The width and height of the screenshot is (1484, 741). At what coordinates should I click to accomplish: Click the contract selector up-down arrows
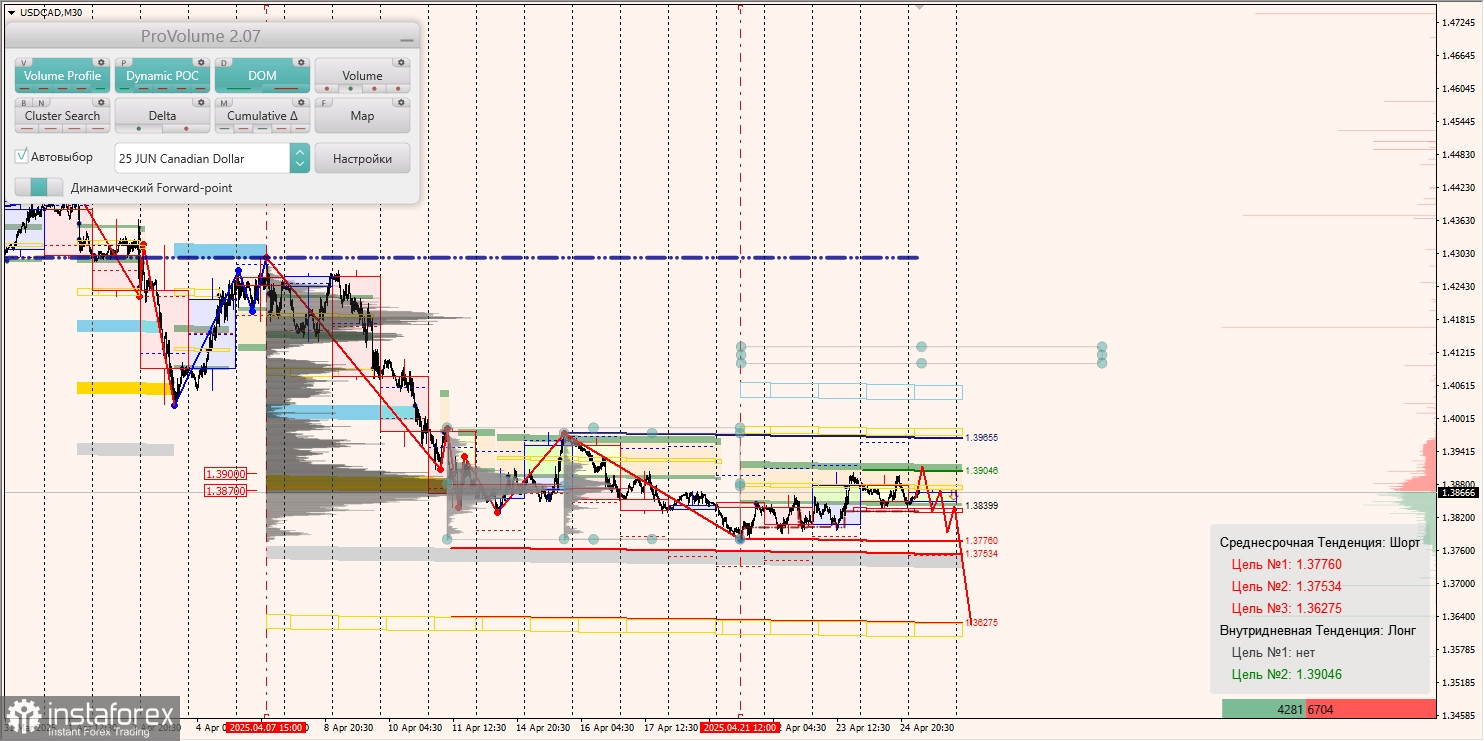(299, 158)
